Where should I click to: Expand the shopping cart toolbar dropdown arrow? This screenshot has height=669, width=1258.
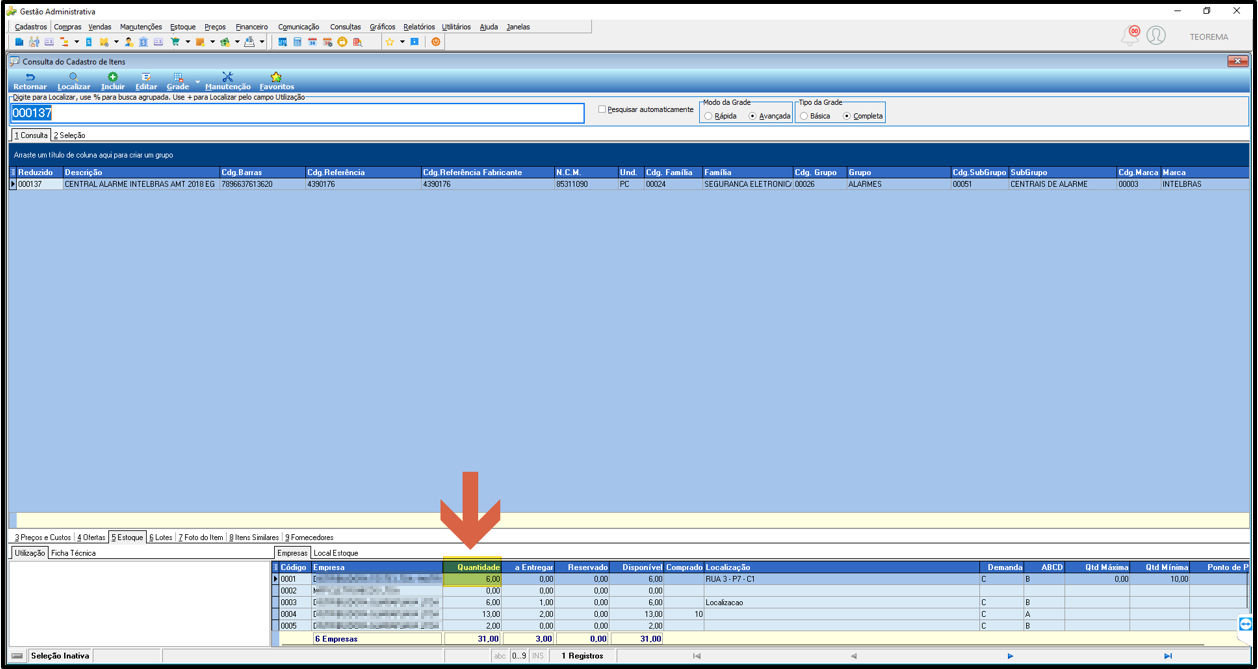(187, 42)
